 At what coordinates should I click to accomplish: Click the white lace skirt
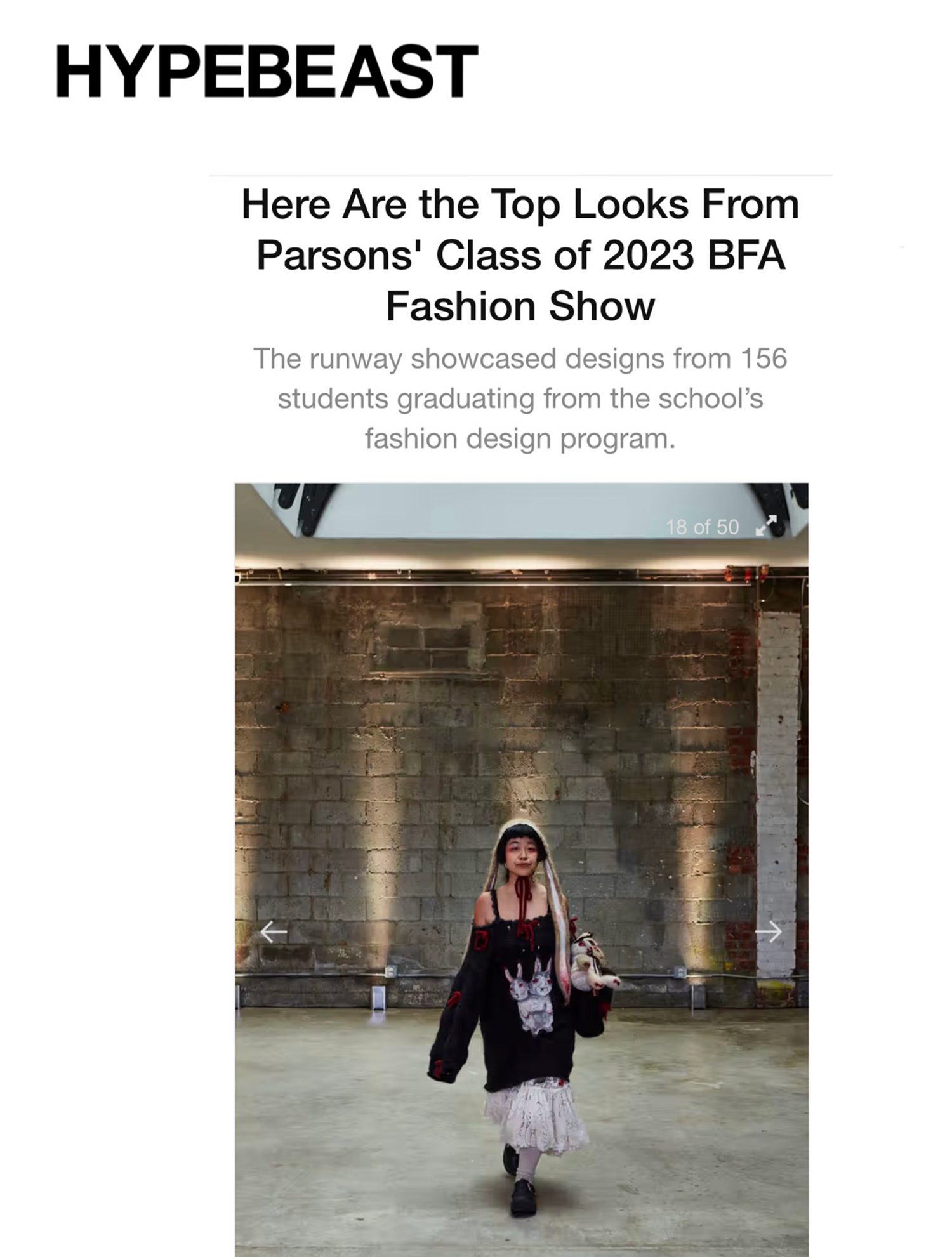tap(536, 1115)
